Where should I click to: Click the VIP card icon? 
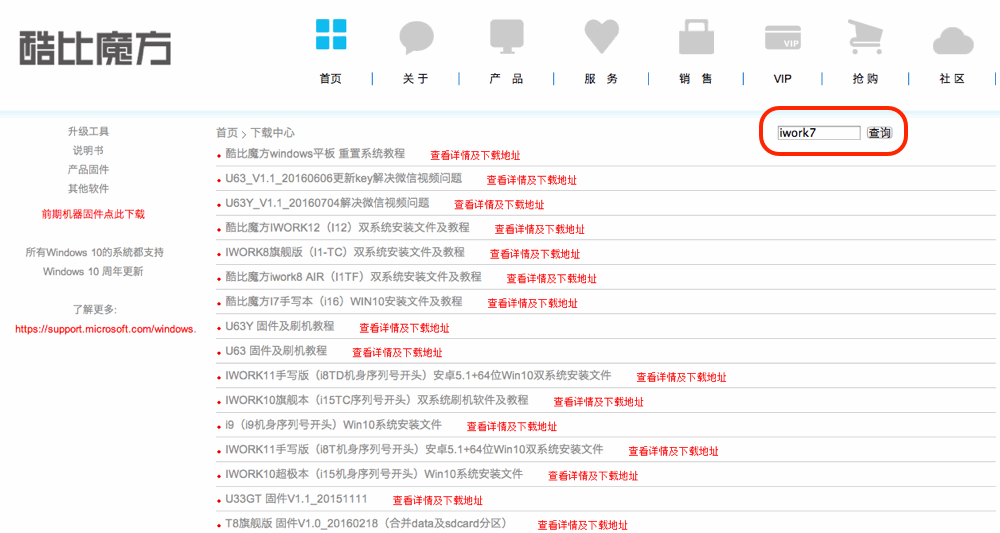783,37
